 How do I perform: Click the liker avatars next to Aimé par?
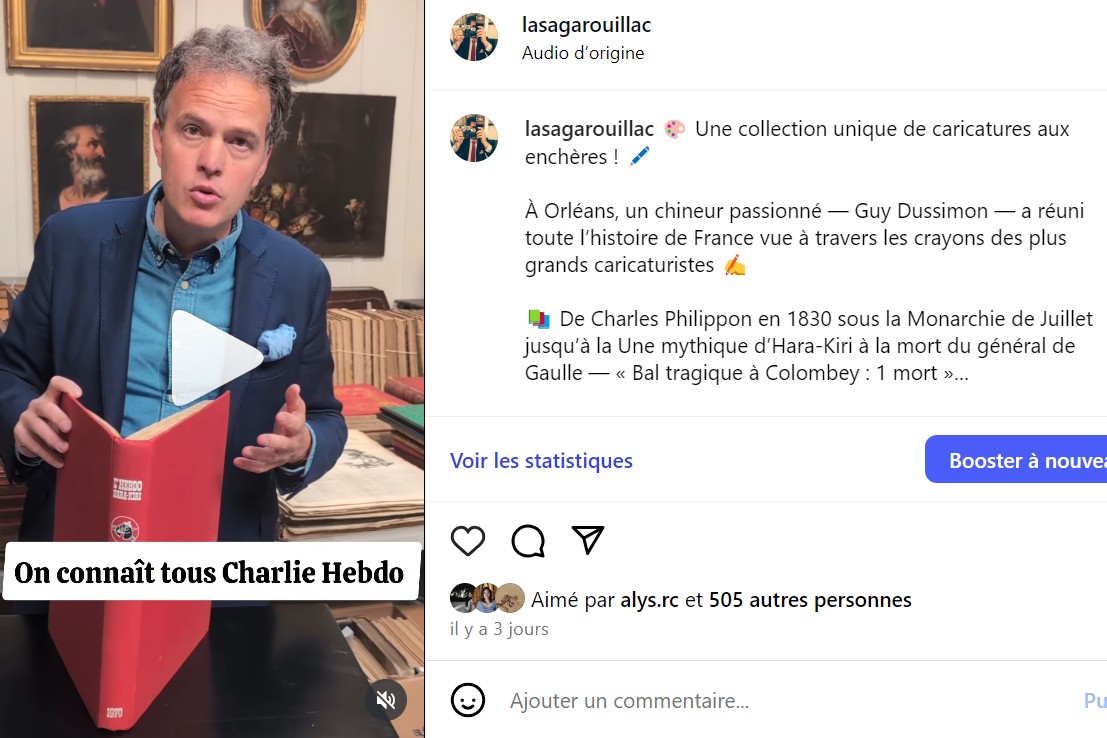tap(487, 598)
